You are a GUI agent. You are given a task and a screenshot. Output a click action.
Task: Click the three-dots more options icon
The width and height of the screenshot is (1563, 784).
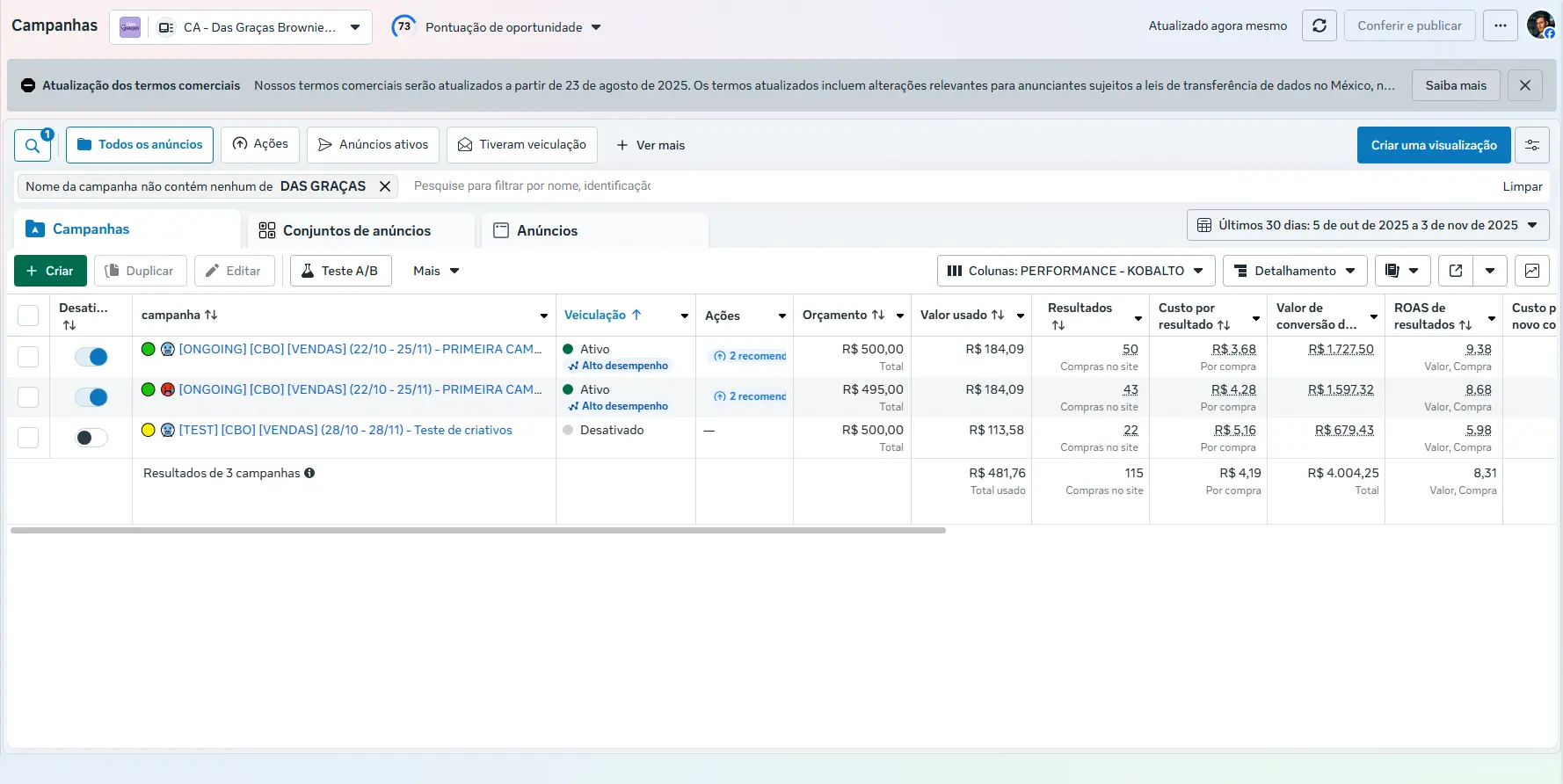pyautogui.click(x=1500, y=26)
